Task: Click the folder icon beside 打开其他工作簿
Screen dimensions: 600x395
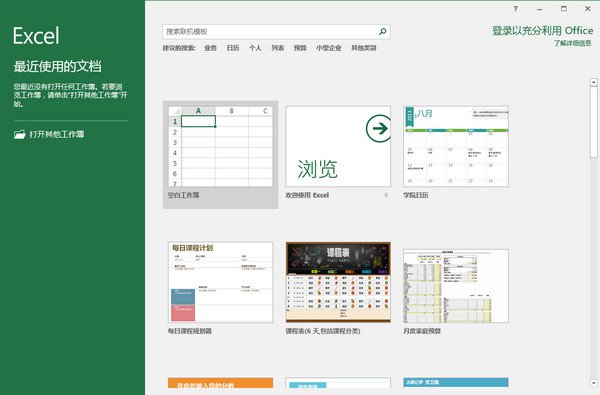Action: (x=20, y=134)
